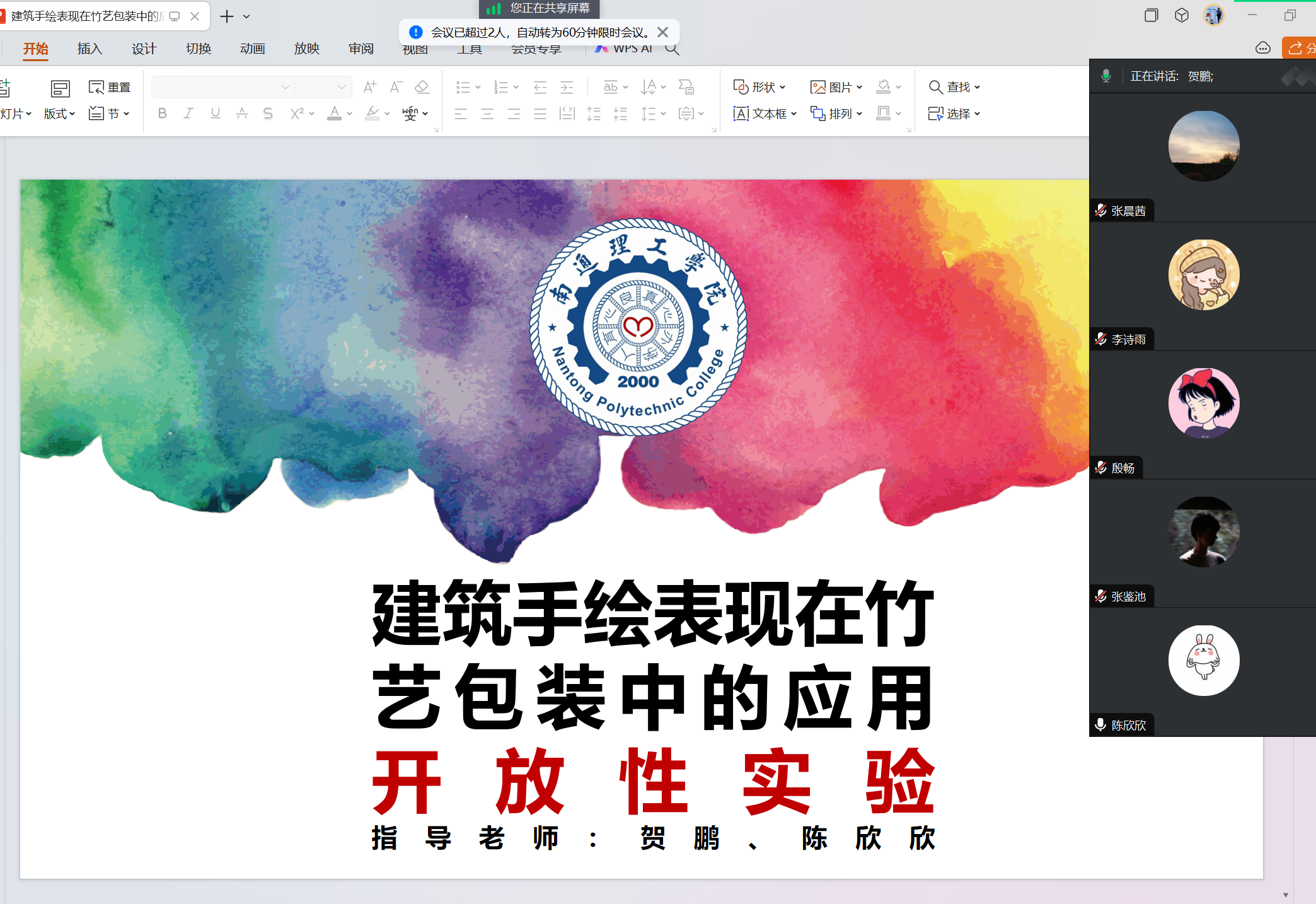The image size is (1316, 904).
Task: Click microphone icon for 陈欣欣
Action: click(x=1101, y=725)
